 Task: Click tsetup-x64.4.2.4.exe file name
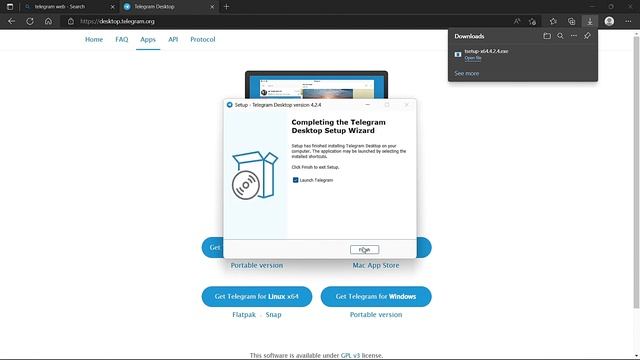click(x=486, y=51)
